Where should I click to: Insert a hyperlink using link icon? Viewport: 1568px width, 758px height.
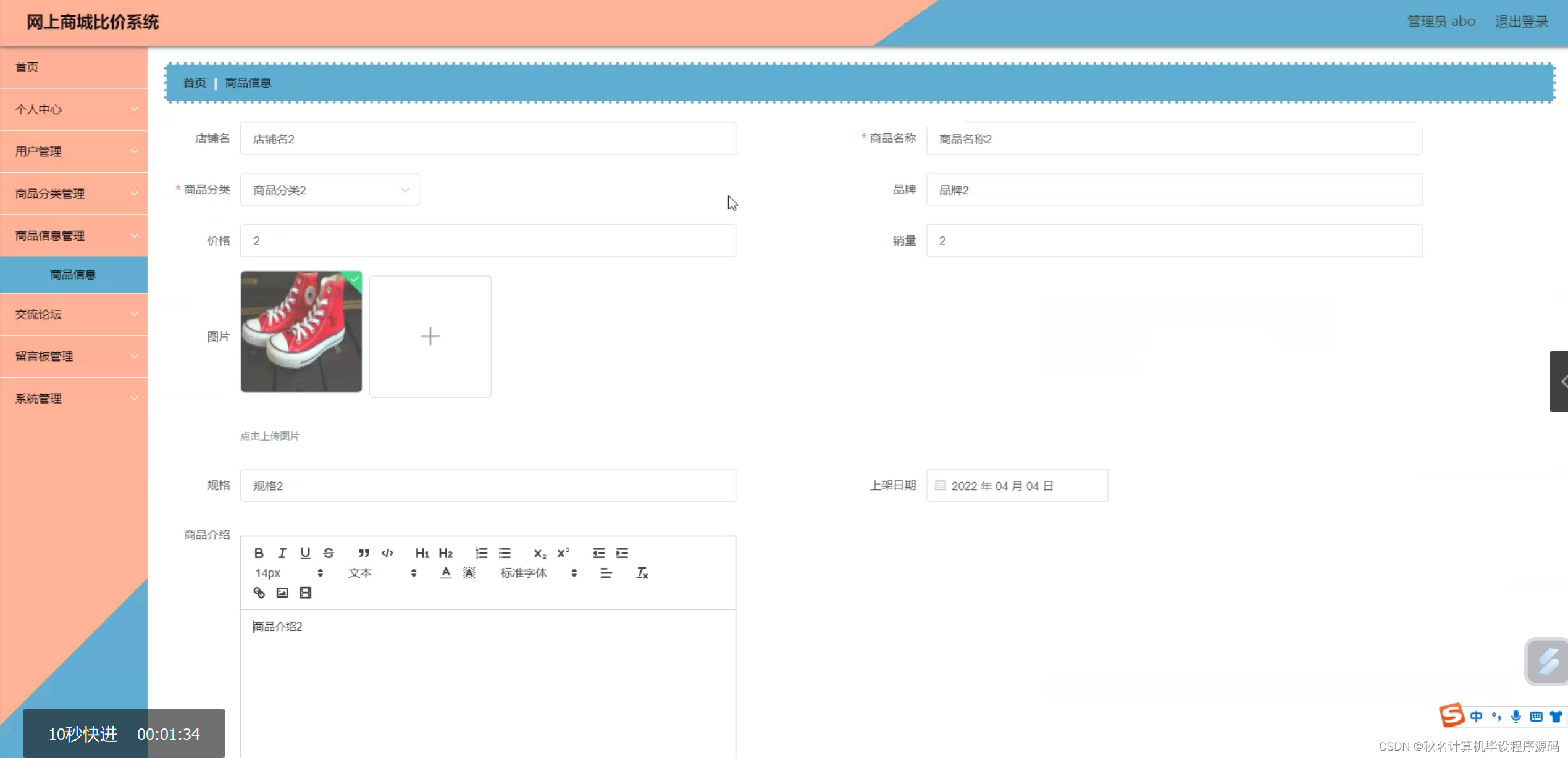pyautogui.click(x=259, y=593)
